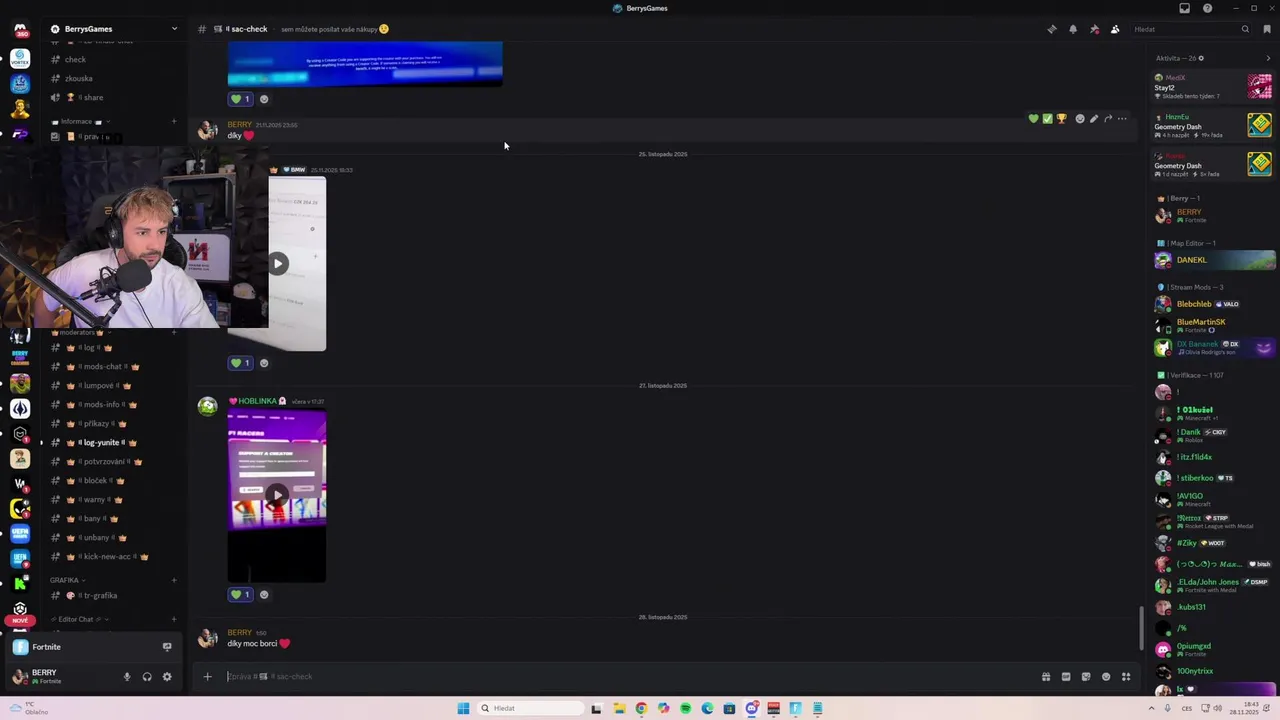Screen dimensions: 1280x720
Task: Open apps launcher in message bar
Action: [1126, 677]
